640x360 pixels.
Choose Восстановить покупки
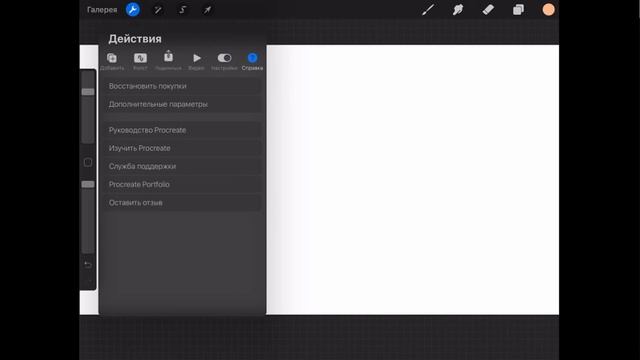(x=182, y=86)
